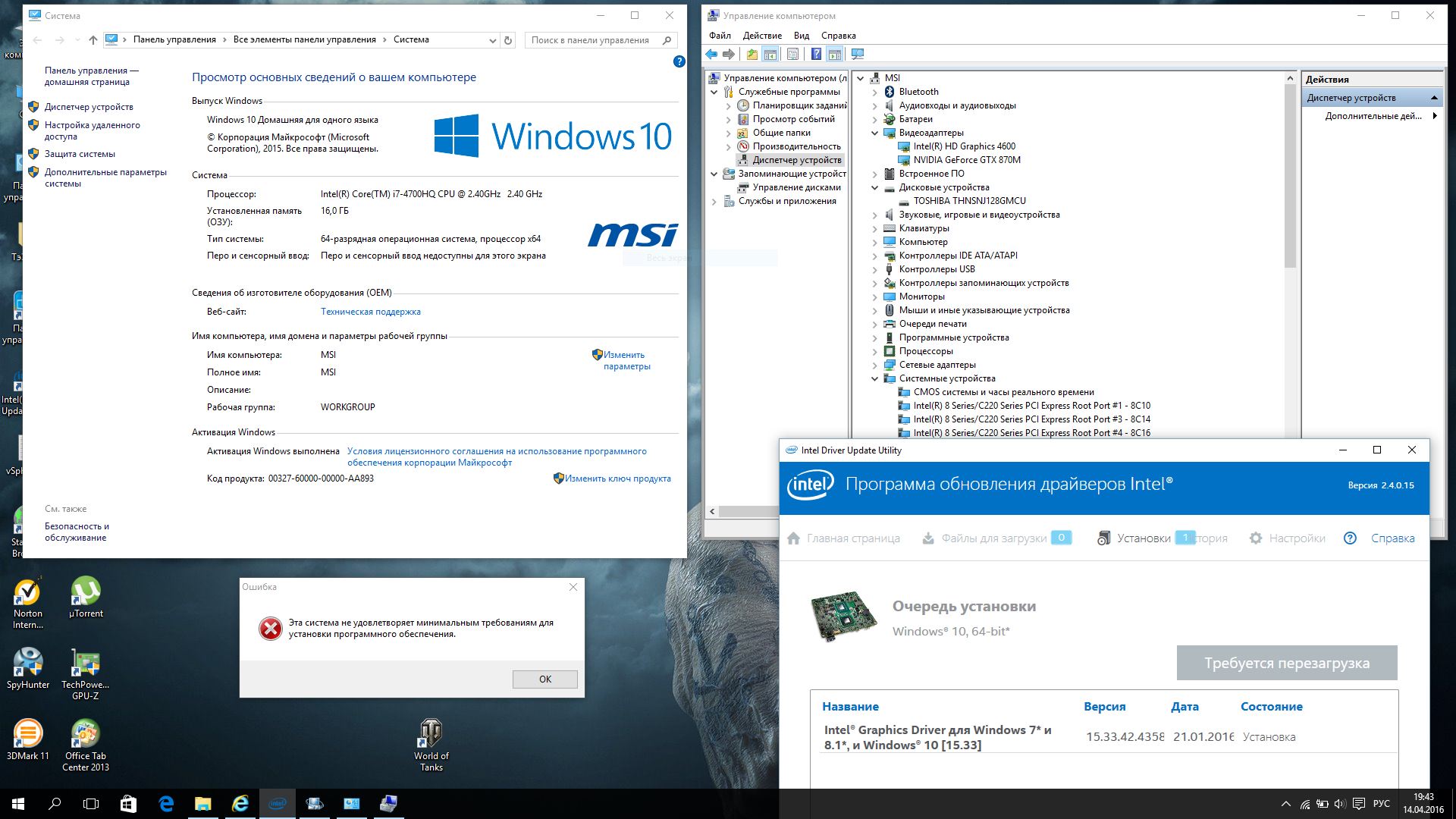
Task: Open the Properties toolbar icon in Computer Management
Action: click(x=792, y=54)
